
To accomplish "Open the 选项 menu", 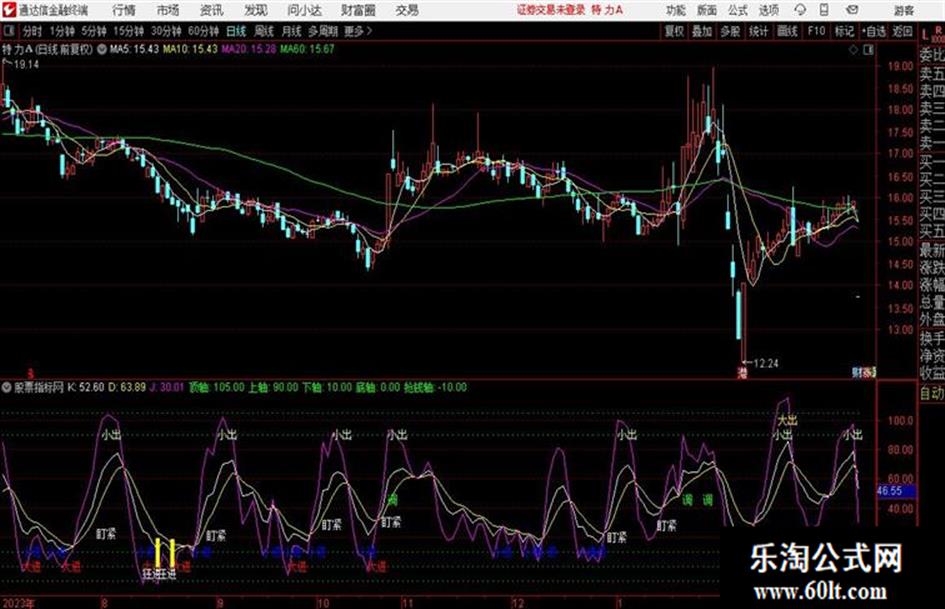I will pos(768,10).
